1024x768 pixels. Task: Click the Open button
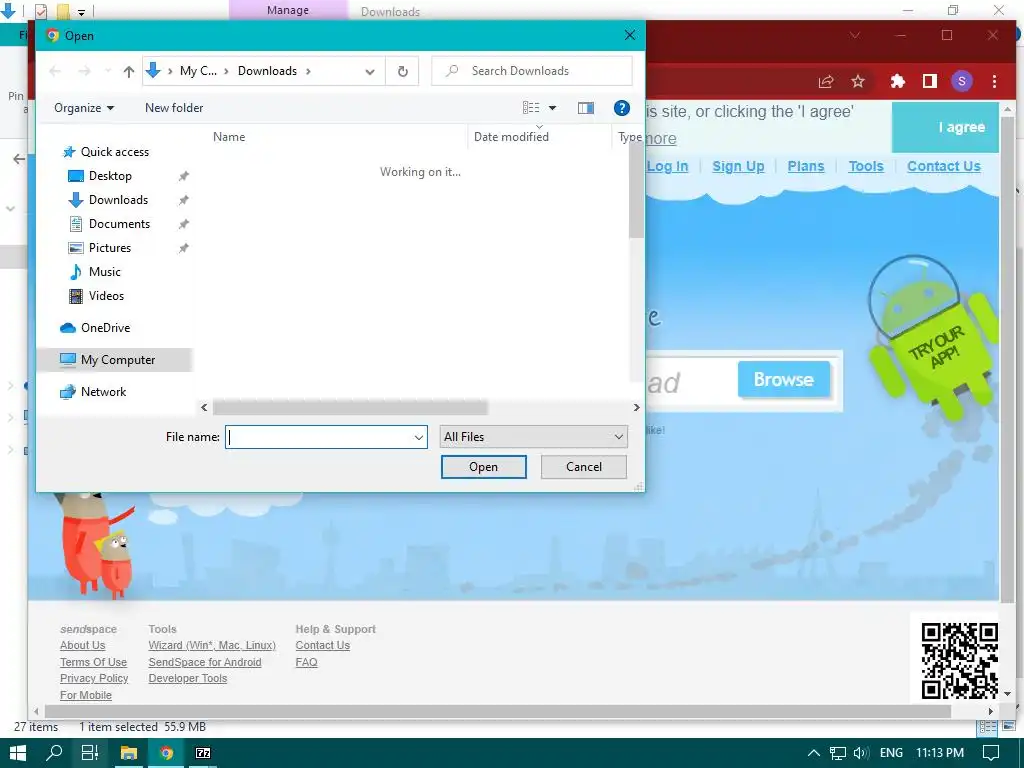pyautogui.click(x=483, y=467)
